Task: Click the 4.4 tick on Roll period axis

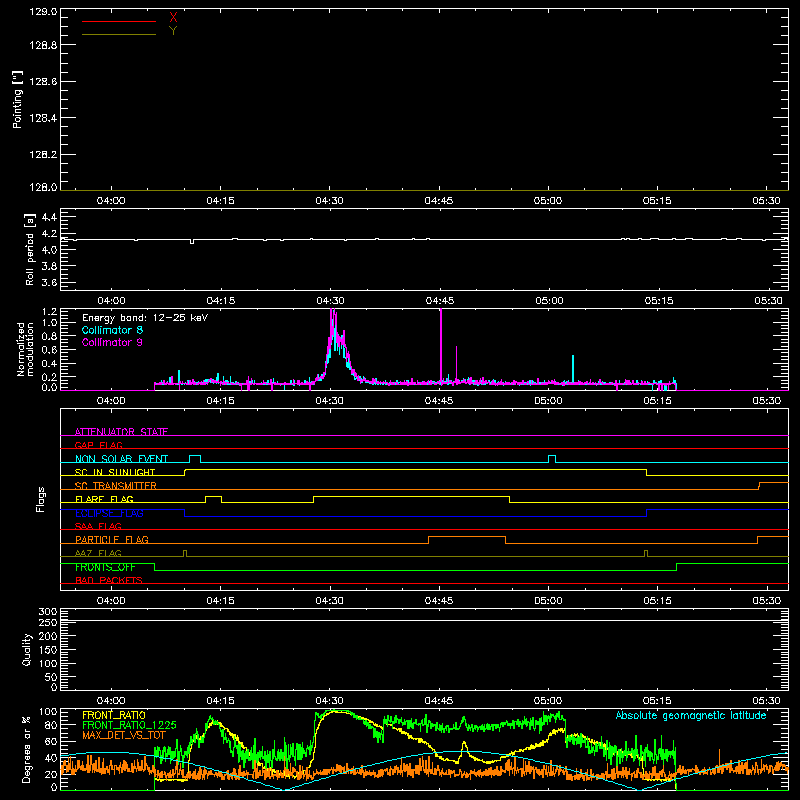Action: pyautogui.click(x=49, y=217)
